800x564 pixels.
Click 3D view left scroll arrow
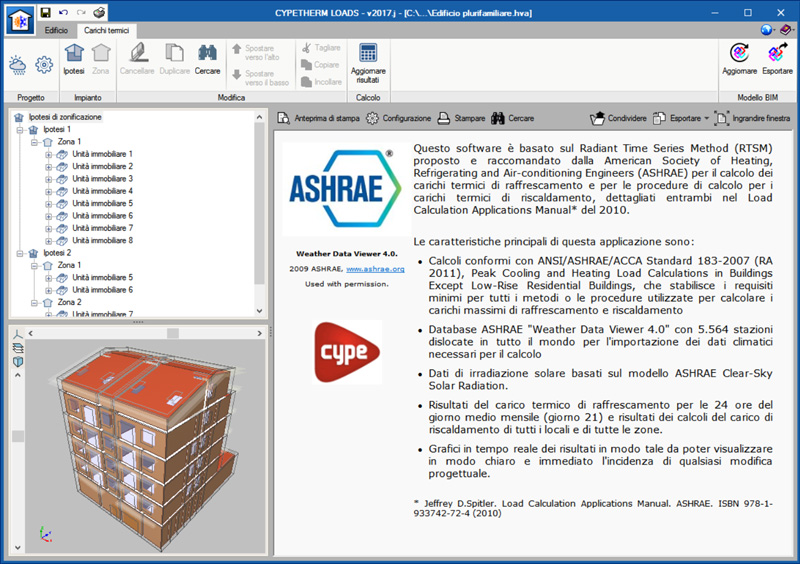[x=31, y=333]
